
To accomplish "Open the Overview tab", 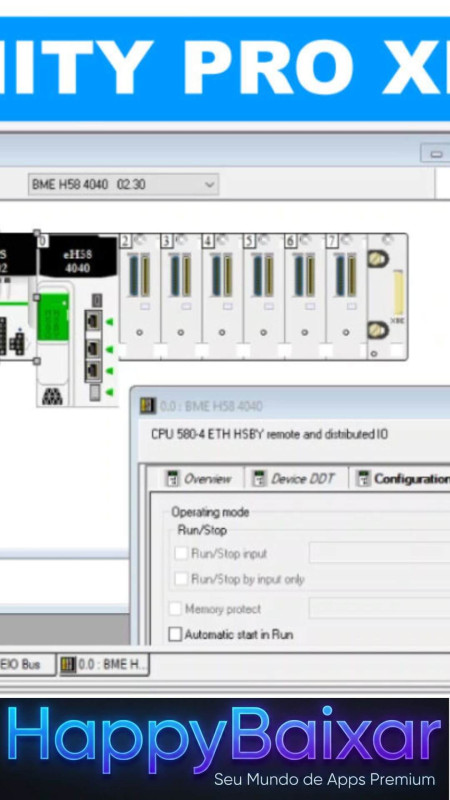I will [x=199, y=479].
